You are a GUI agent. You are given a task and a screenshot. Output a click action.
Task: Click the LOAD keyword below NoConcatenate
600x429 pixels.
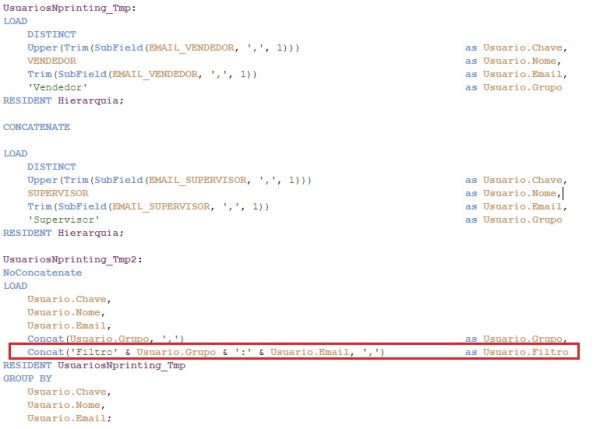[x=16, y=285]
